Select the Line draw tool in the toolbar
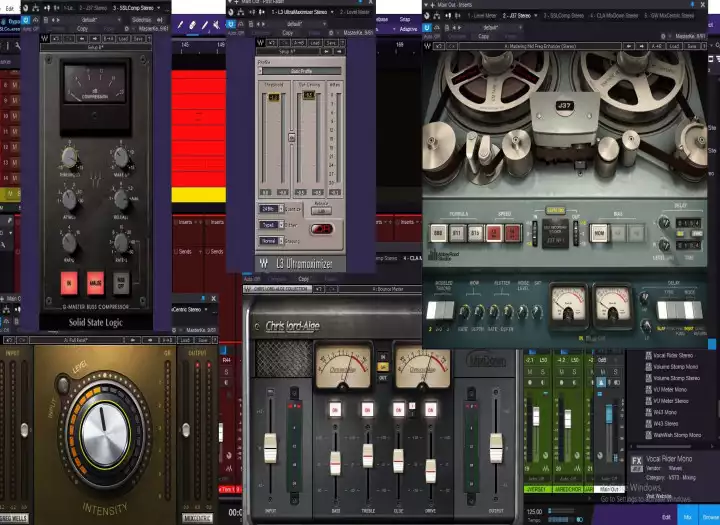 pos(204,25)
